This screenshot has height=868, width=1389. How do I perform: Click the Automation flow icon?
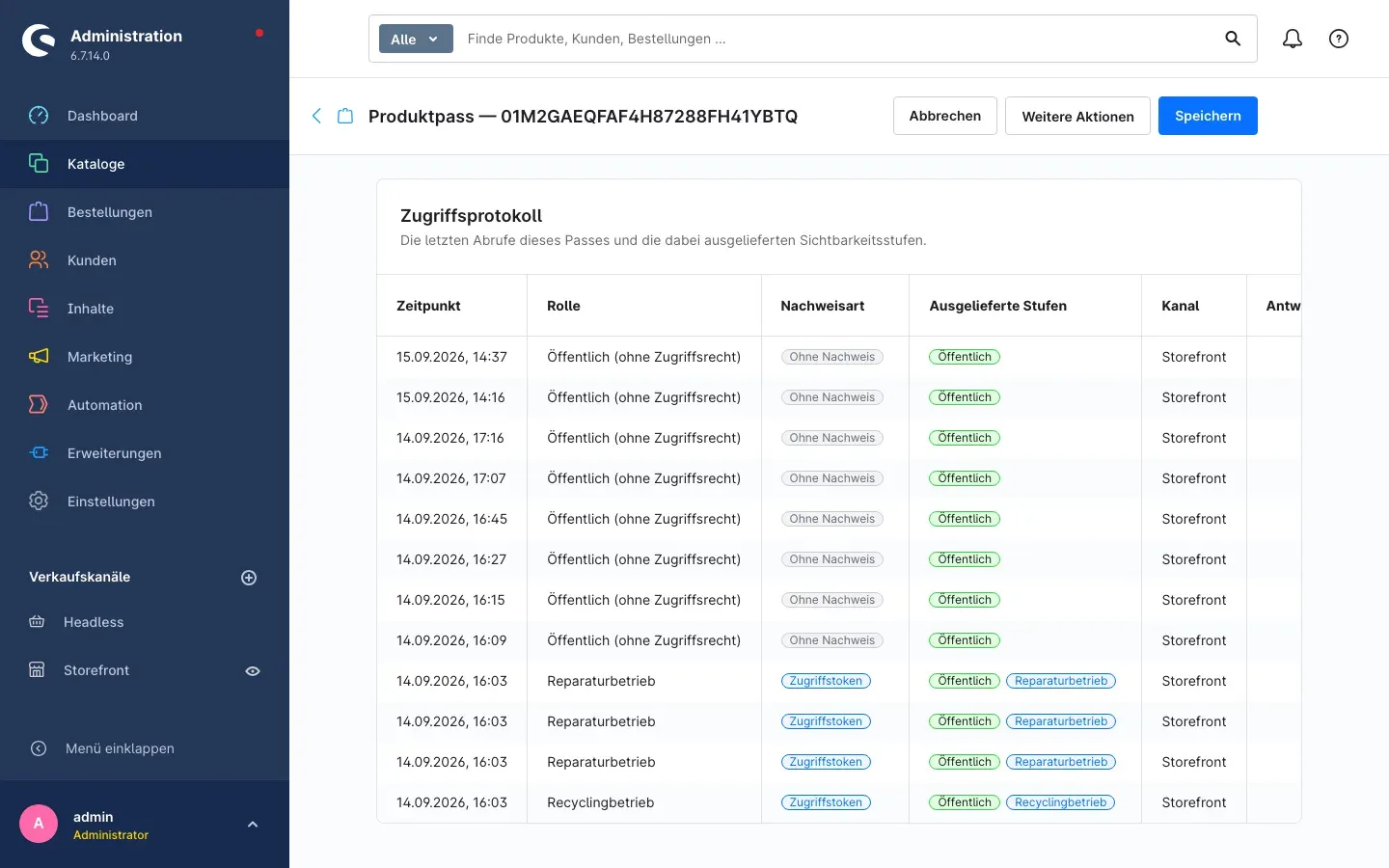click(x=39, y=405)
